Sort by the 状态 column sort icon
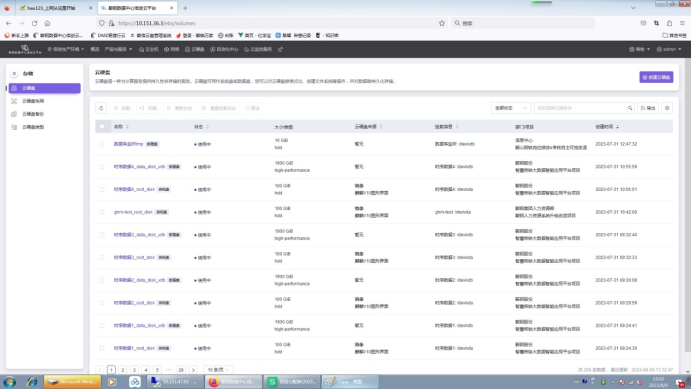 207,127
